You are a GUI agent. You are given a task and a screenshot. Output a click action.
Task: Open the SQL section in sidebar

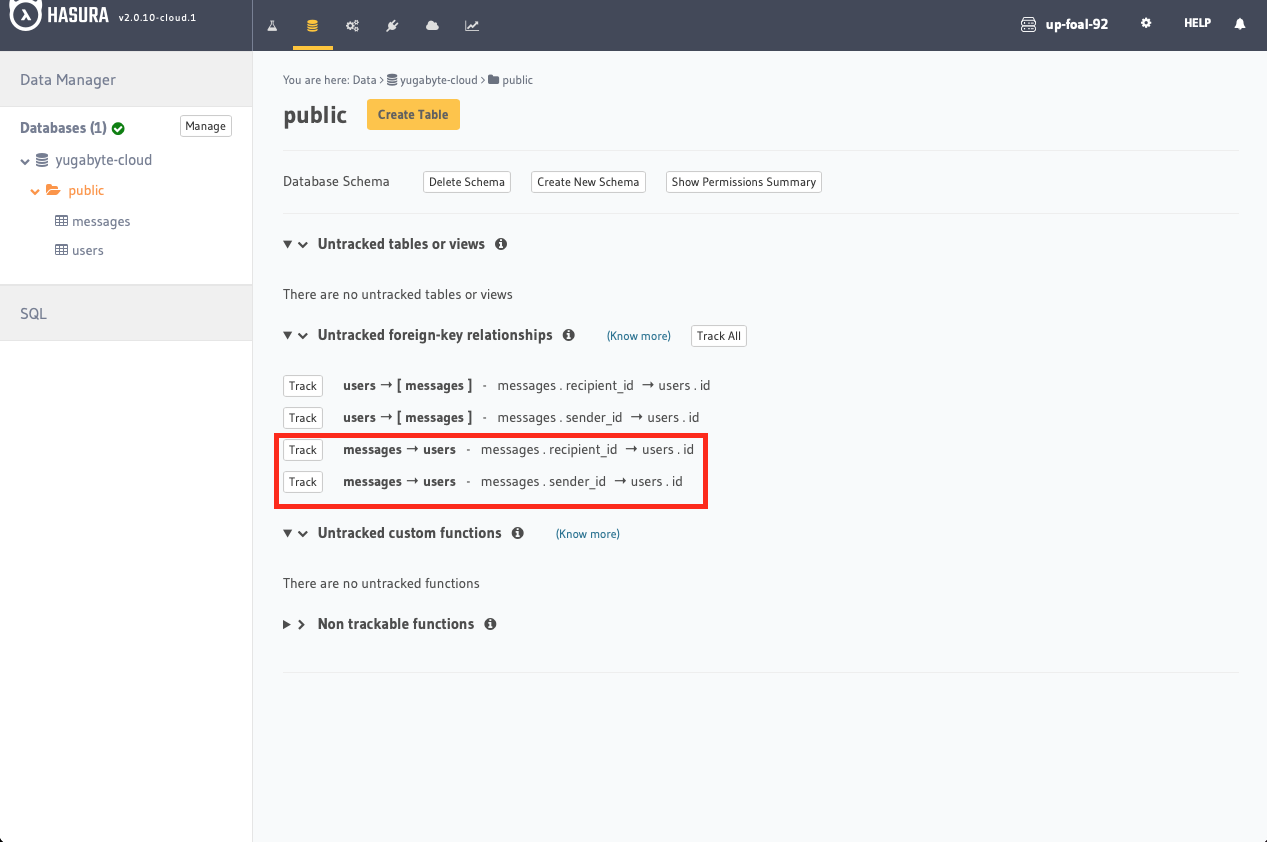[33, 313]
